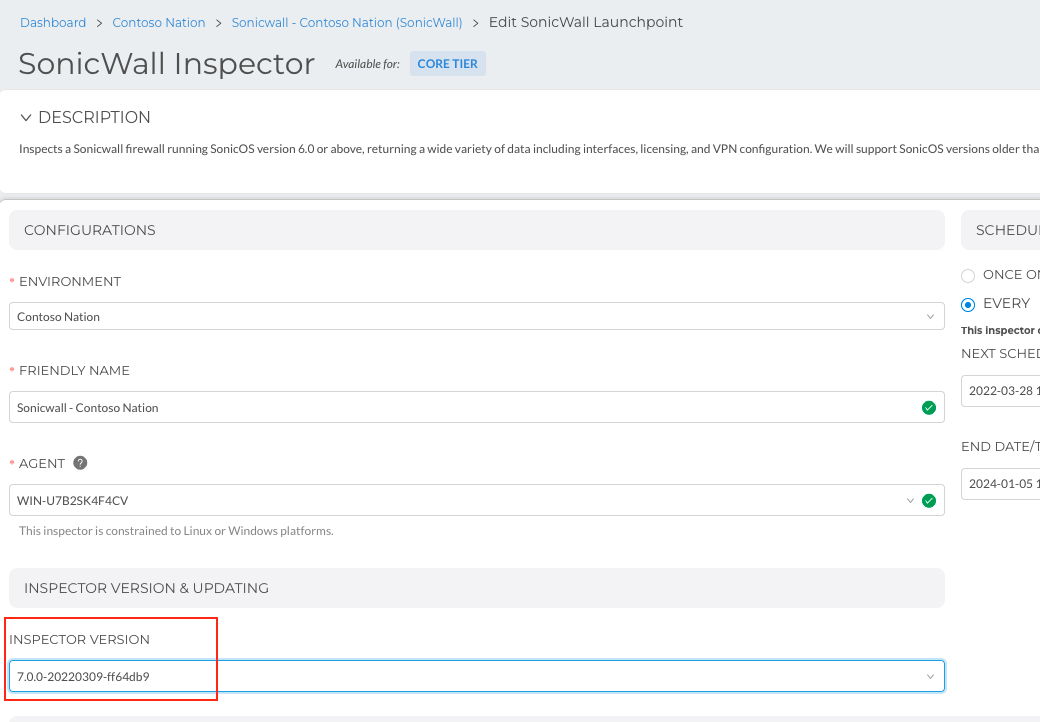Select the EVERY schedule radio button
1040x722 pixels.
pos(968,304)
